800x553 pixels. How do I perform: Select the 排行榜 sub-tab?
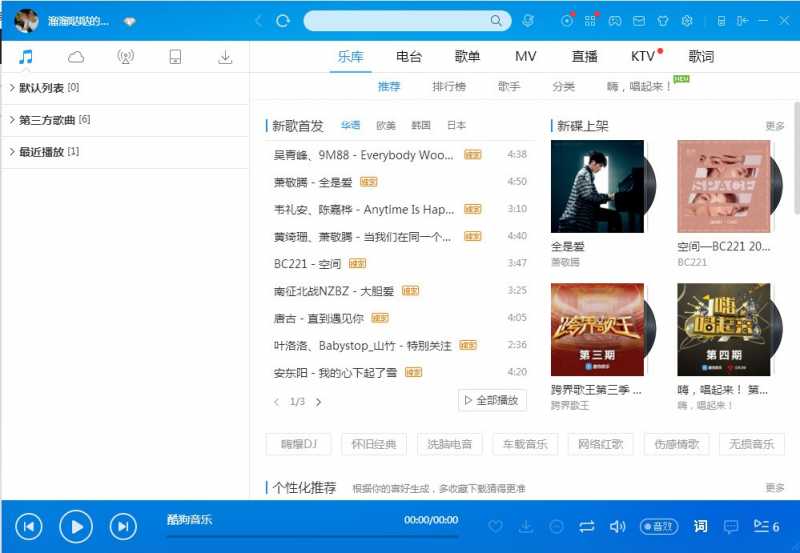coord(448,87)
